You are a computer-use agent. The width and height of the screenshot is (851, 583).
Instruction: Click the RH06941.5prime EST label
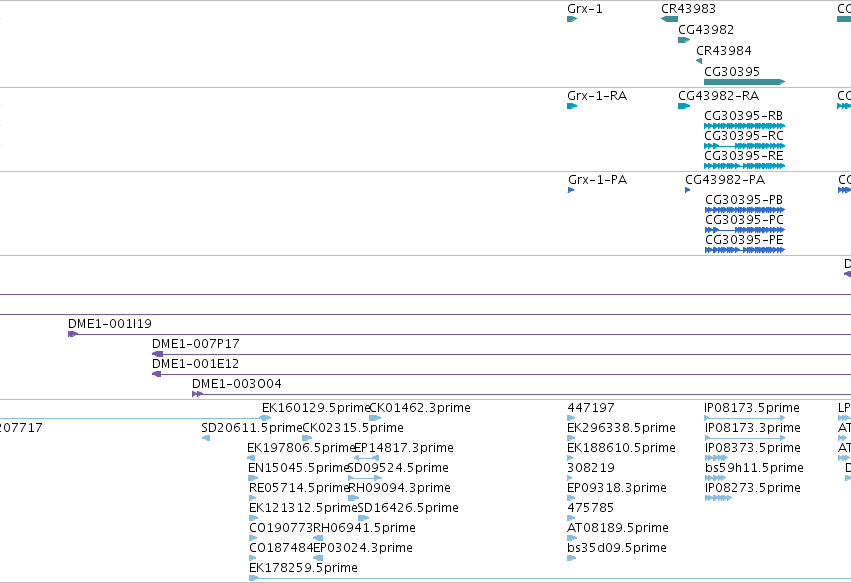tap(365, 528)
